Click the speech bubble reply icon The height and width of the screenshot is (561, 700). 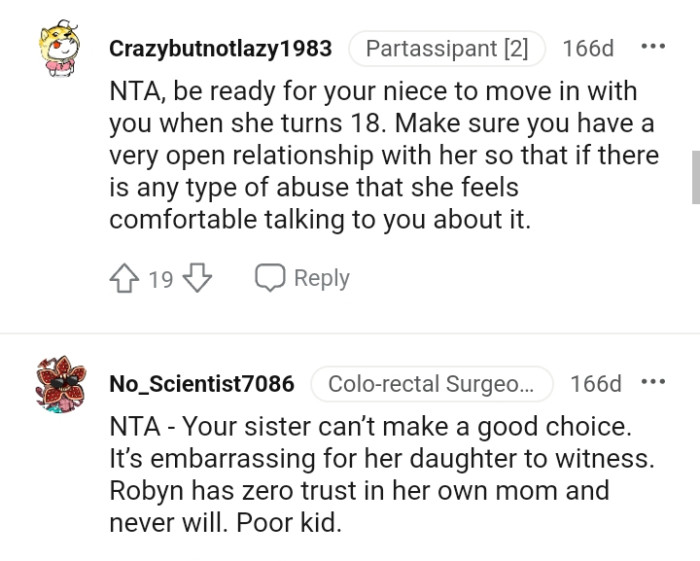coord(270,279)
